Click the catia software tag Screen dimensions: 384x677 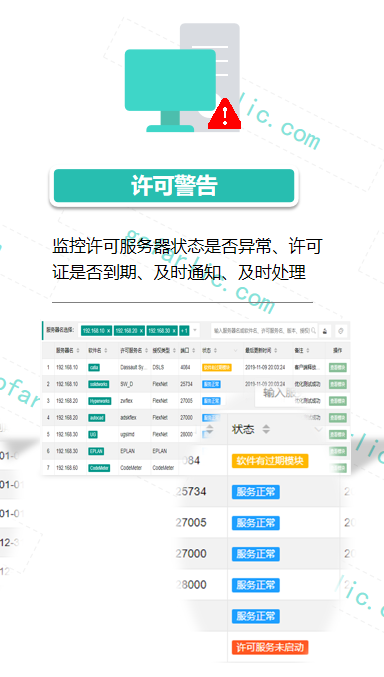pos(94,367)
